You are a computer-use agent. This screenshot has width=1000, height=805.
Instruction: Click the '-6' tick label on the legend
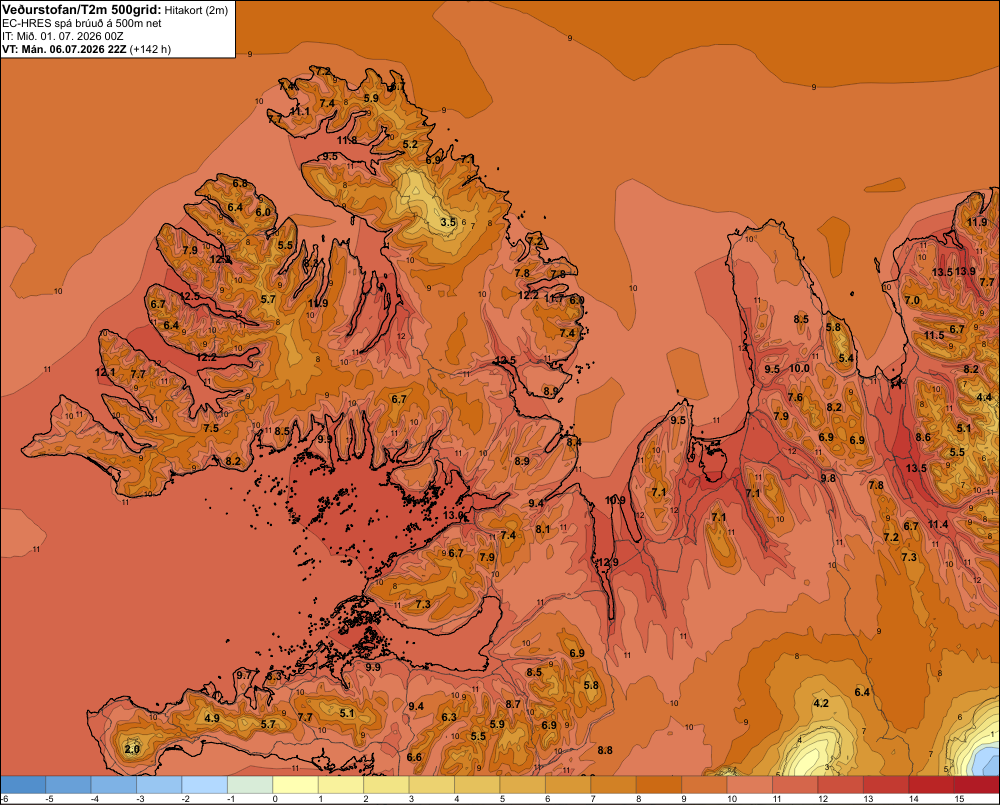point(4,799)
